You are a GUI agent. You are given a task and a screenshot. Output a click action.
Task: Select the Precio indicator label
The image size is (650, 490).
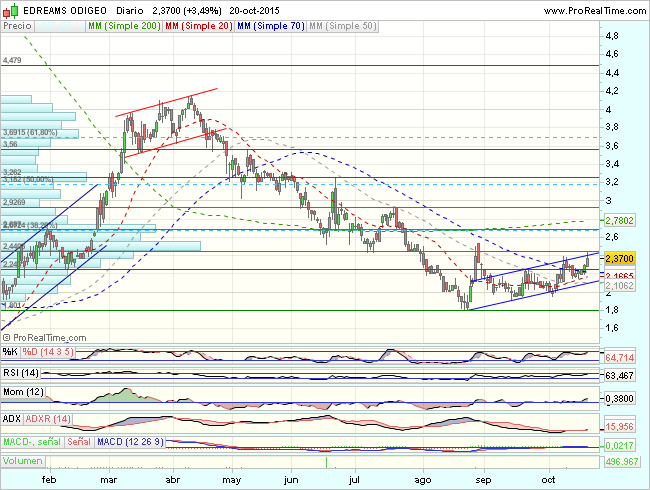17,26
